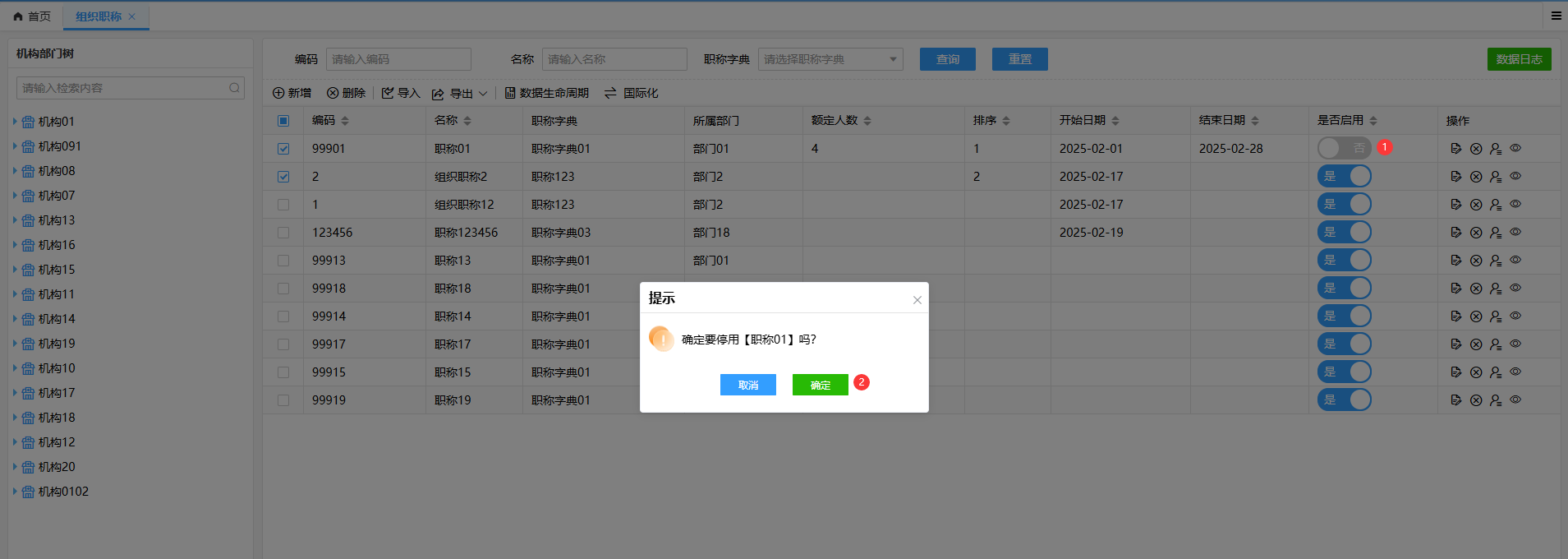Screen dimensions: 1568x559
Task: Click the edit icon in row 99901
Action: click(x=1455, y=149)
